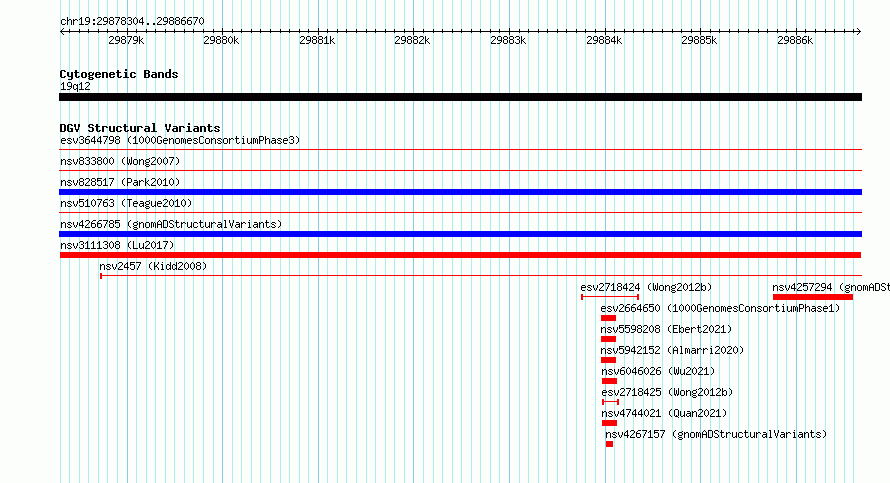Click the 29885k ruler tick label

[x=699, y=40]
